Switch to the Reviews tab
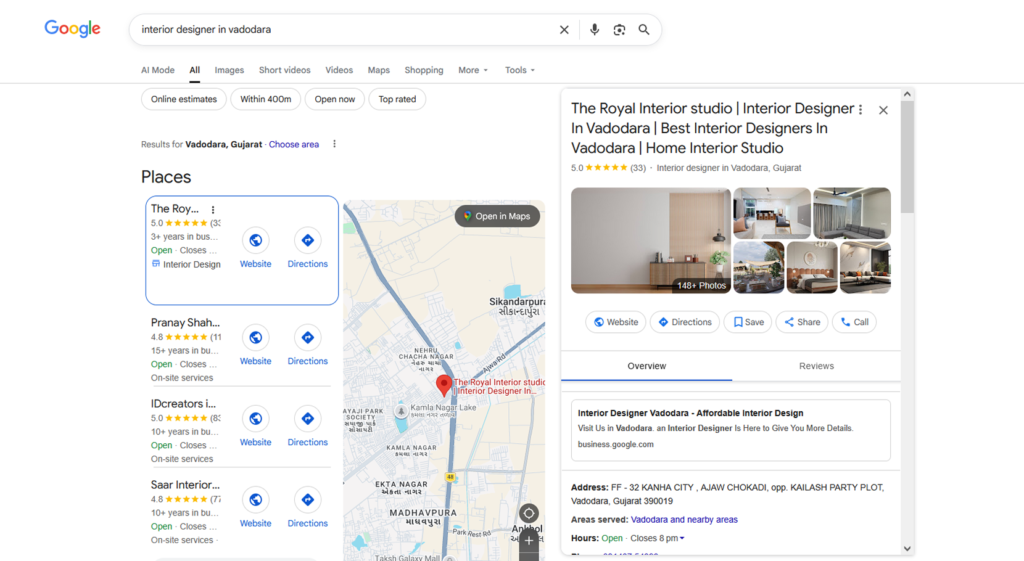Image resolution: width=1024 pixels, height=561 pixels. point(816,366)
